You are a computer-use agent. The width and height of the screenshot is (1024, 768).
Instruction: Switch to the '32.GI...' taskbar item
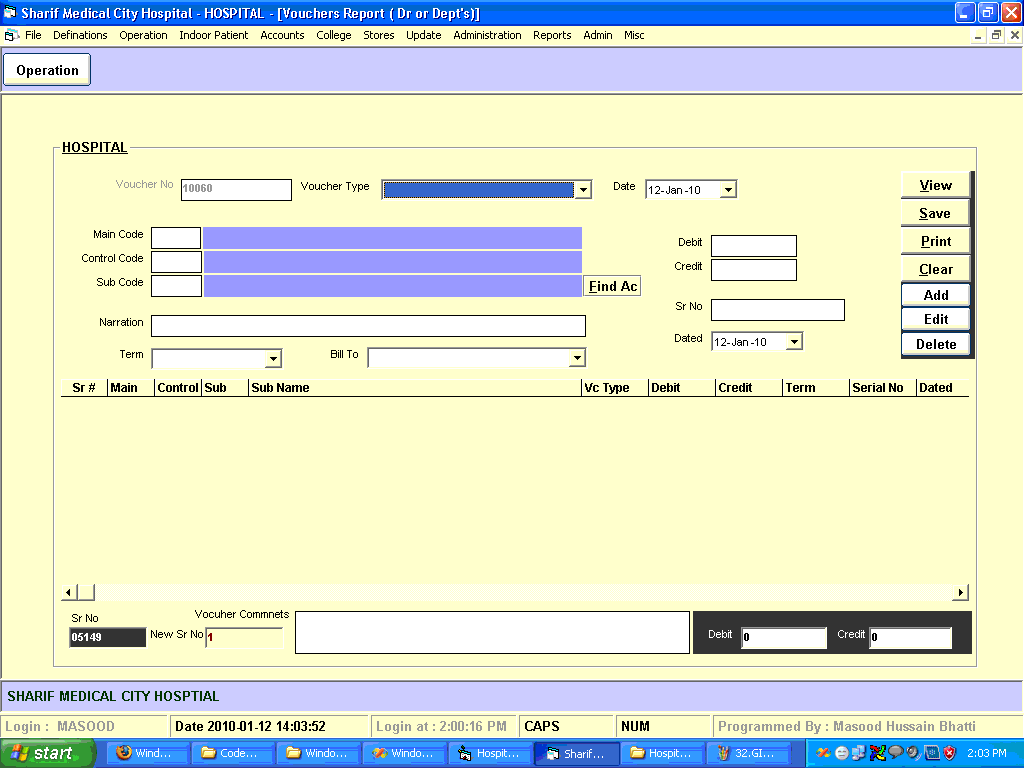[749, 754]
